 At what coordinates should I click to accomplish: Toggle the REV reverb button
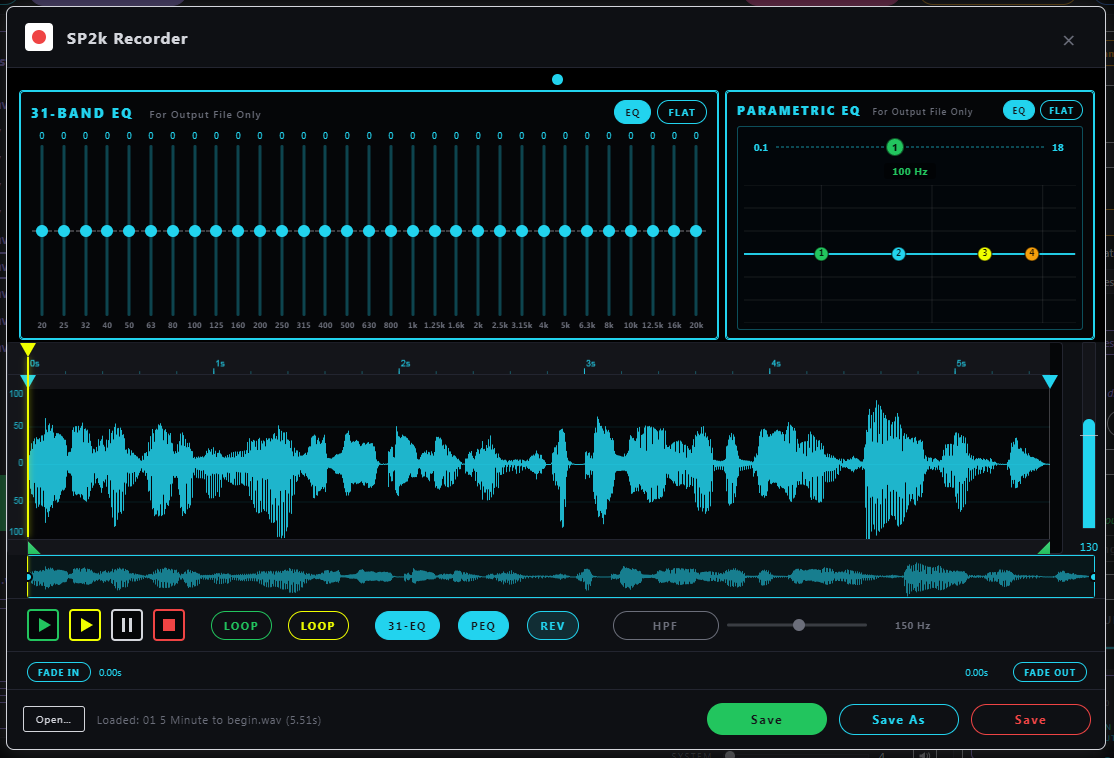pos(553,626)
